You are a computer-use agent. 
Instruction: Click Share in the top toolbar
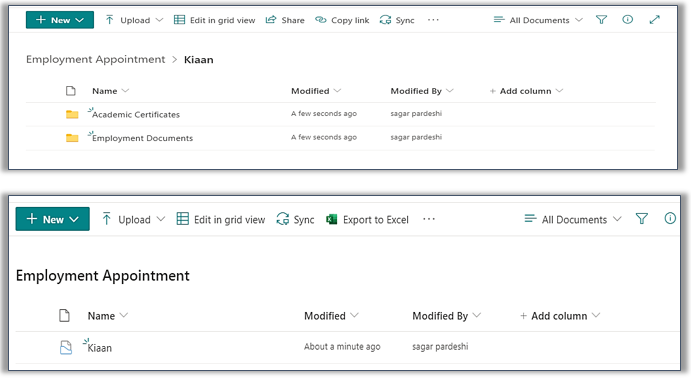click(285, 20)
